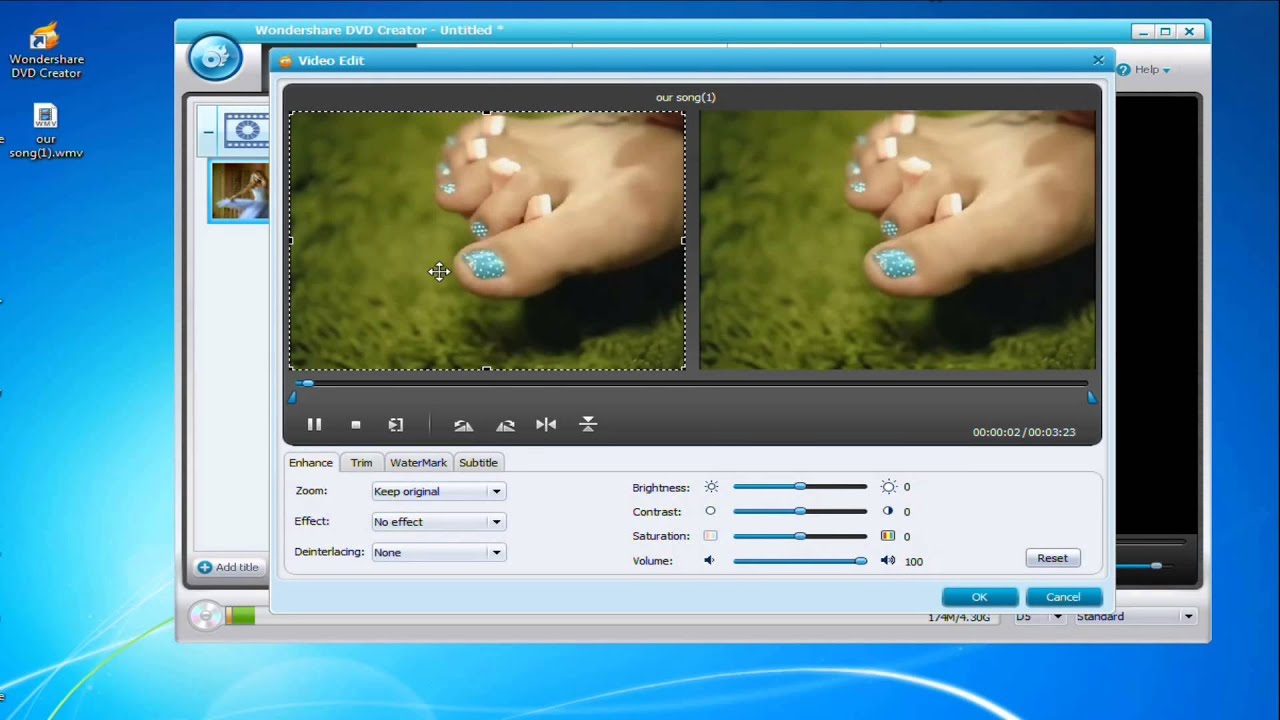1280x720 pixels.
Task: Open the WaterMark tab
Action: (418, 463)
